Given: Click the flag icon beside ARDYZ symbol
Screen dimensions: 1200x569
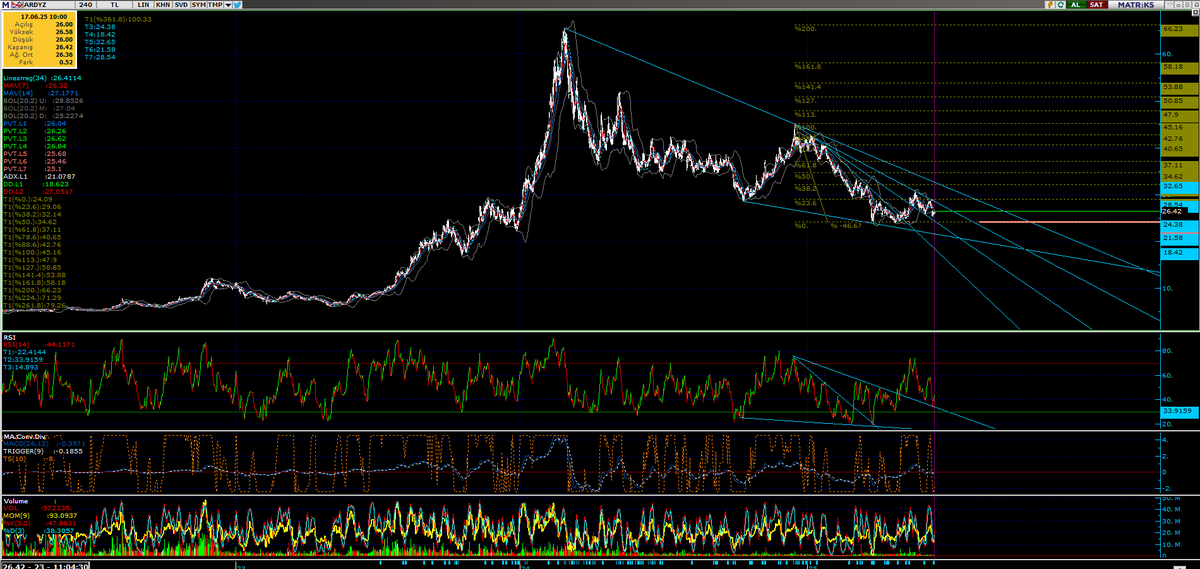Looking at the screenshot, I should tap(15, 5).
